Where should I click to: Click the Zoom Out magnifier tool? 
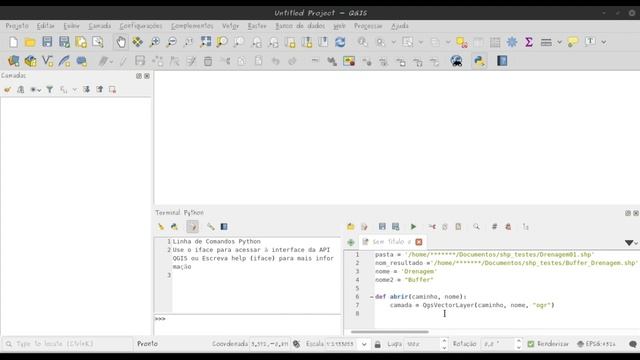[172, 42]
